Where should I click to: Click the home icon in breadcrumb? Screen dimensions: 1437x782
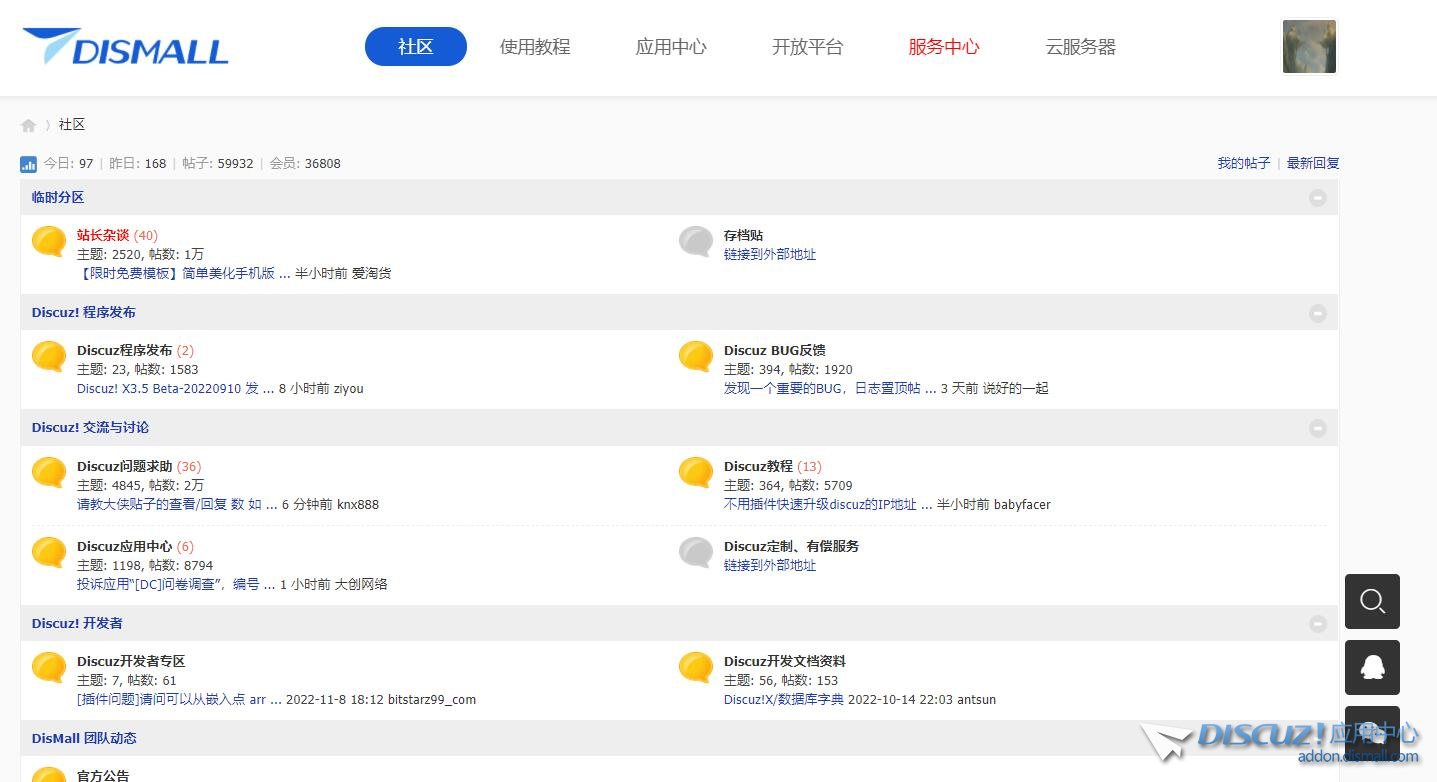pyautogui.click(x=28, y=125)
